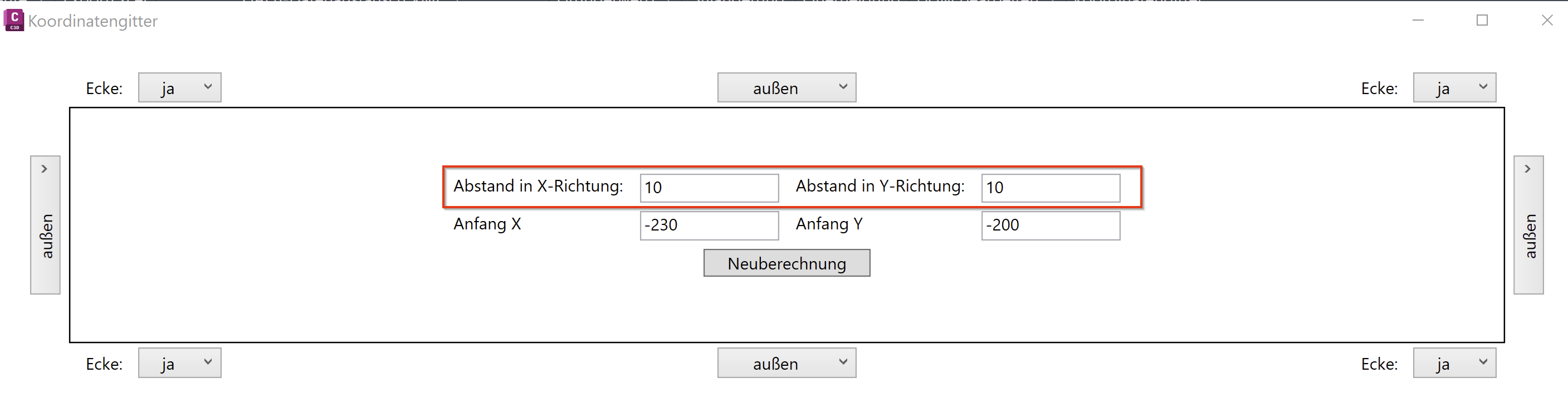This screenshot has width=1568, height=407.
Task: Open the top-left Ecke dropdown
Action: (x=179, y=88)
